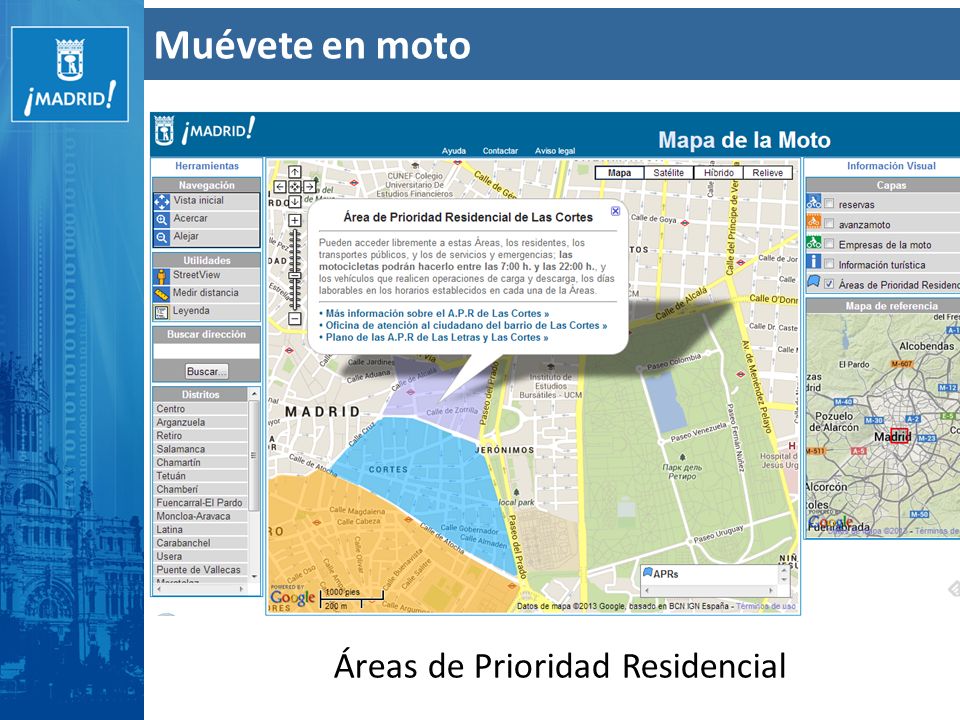Open the Contactar menu link
Screen dimensions: 960x720
point(500,151)
